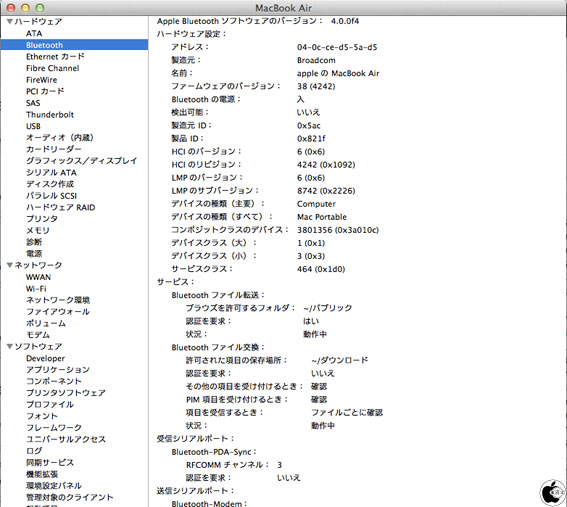
Task: Select フレームワーク in the sidebar
Action: coord(54,427)
